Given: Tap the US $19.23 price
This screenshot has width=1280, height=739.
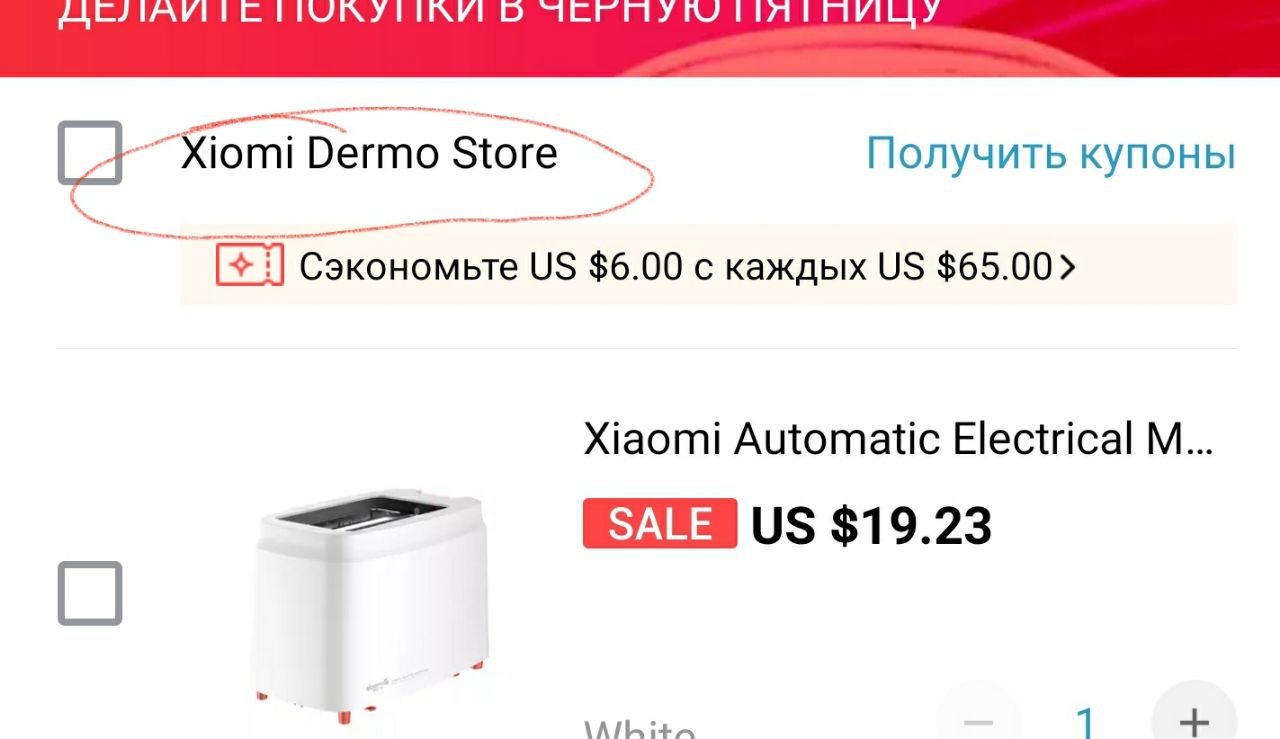Looking at the screenshot, I should 871,525.
